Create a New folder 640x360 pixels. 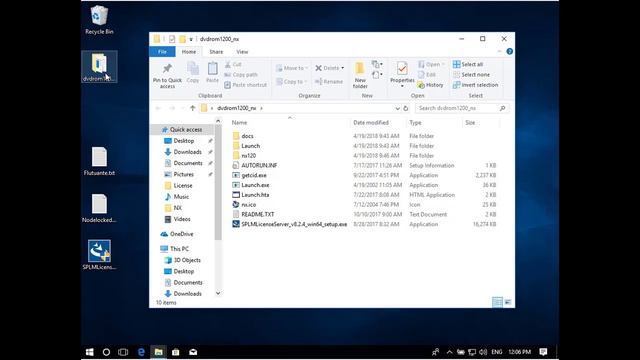(x=360, y=75)
